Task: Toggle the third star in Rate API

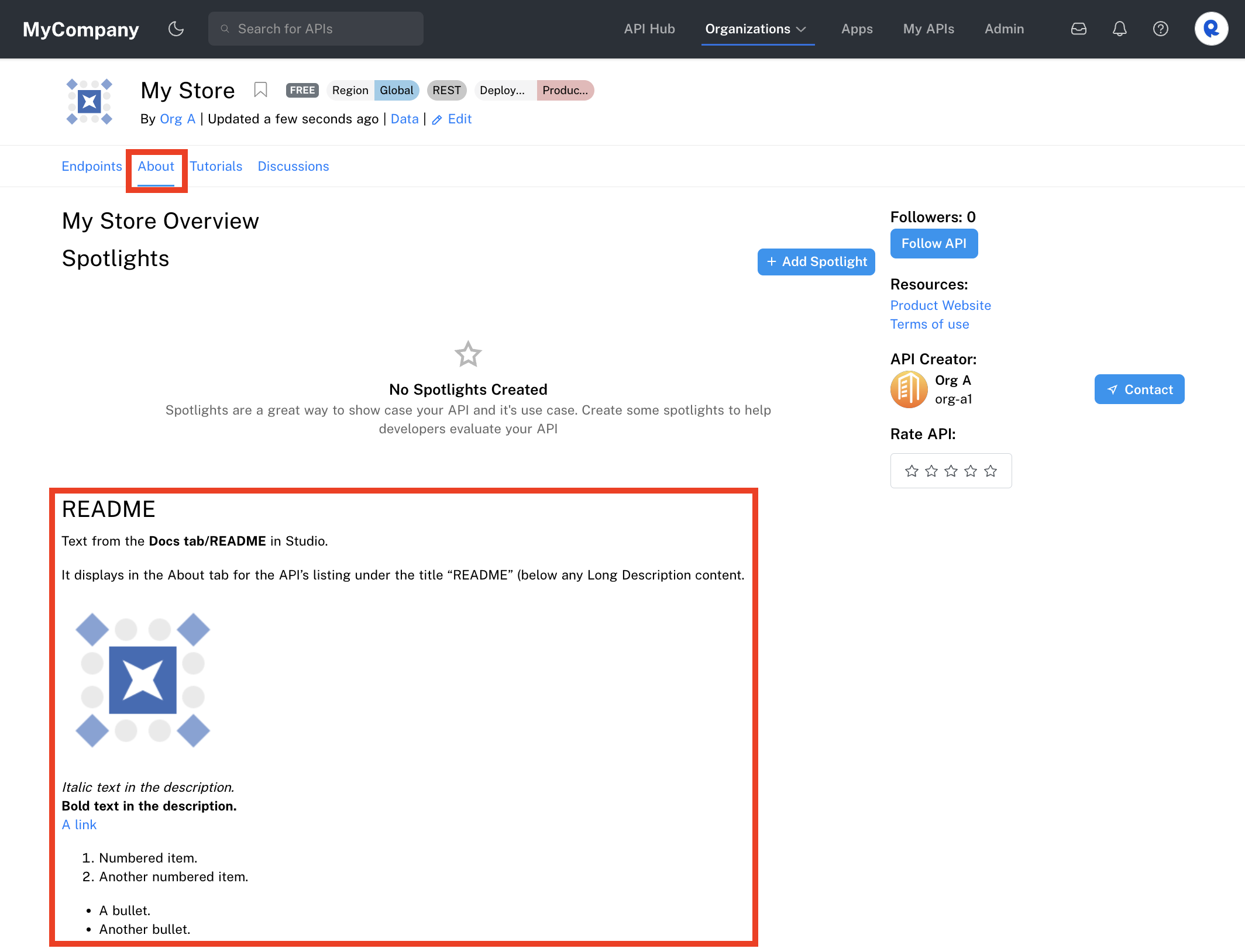Action: point(951,471)
